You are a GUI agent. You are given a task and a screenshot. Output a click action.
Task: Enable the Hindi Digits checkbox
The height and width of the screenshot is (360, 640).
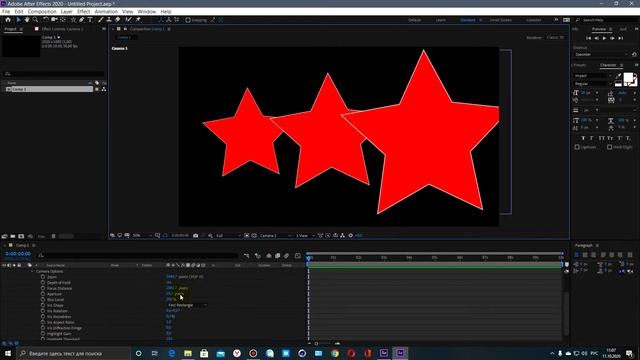(609, 147)
